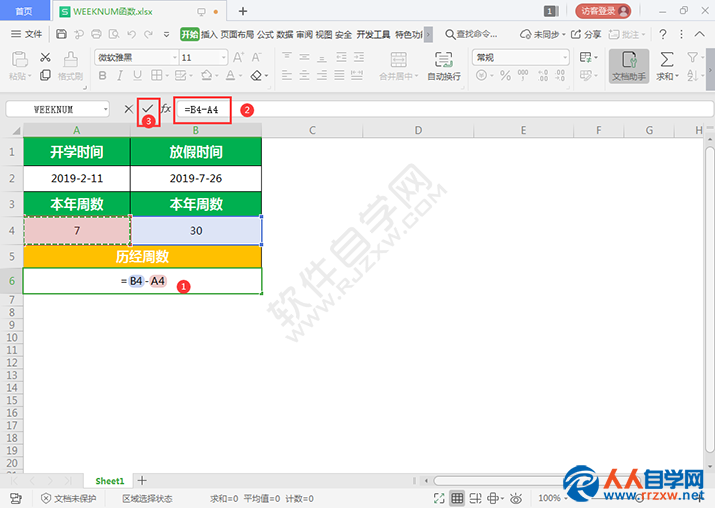The width and height of the screenshot is (715, 508).
Task: Confirm formula with checkmark icon
Action: [x=147, y=109]
